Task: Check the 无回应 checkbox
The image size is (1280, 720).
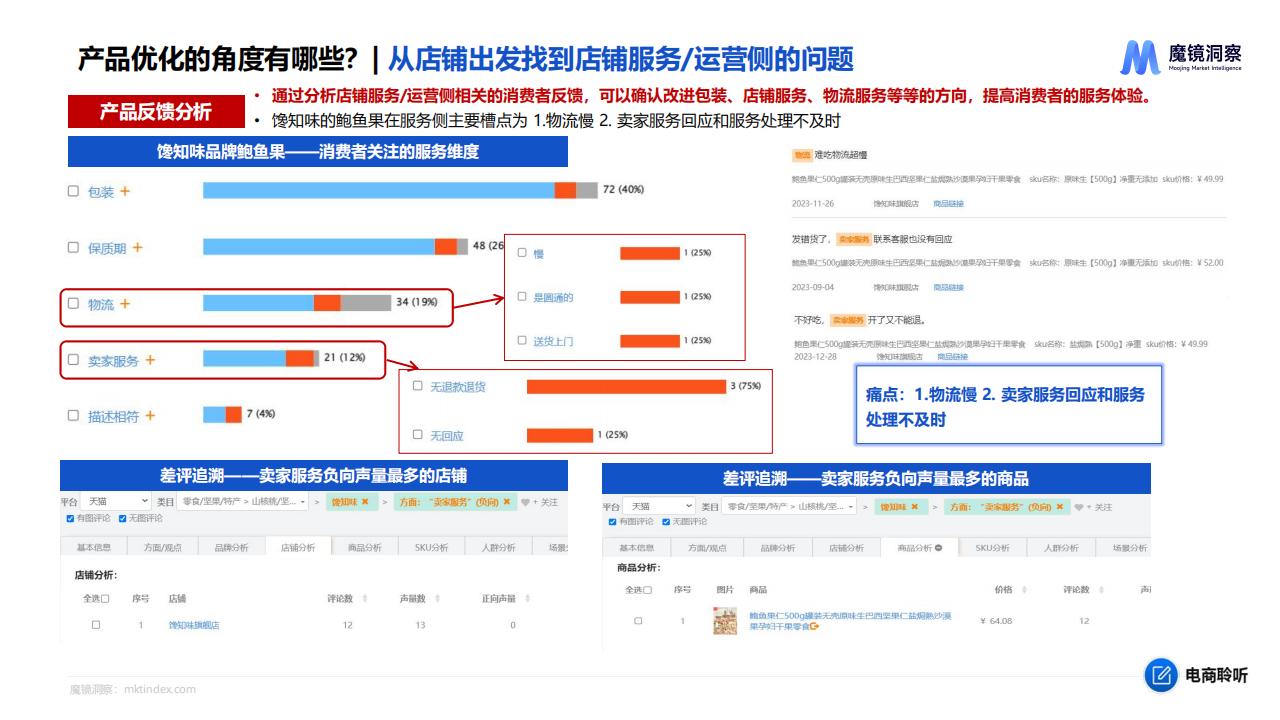Action: (x=418, y=435)
